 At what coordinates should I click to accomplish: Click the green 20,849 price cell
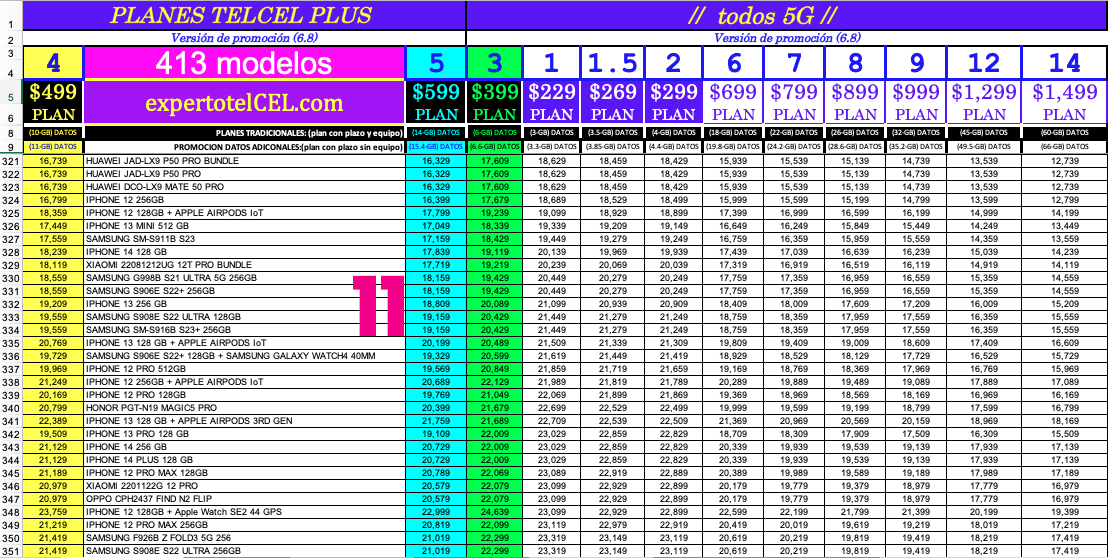[x=495, y=369]
